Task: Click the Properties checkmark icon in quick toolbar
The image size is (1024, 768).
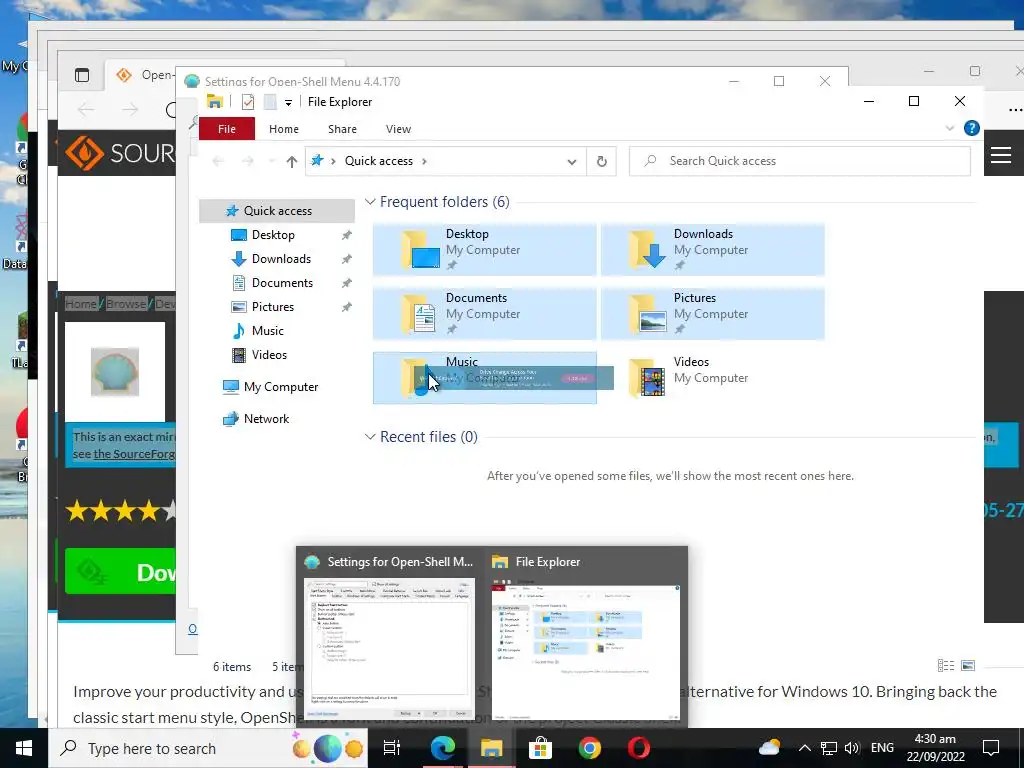Action: tap(248, 102)
